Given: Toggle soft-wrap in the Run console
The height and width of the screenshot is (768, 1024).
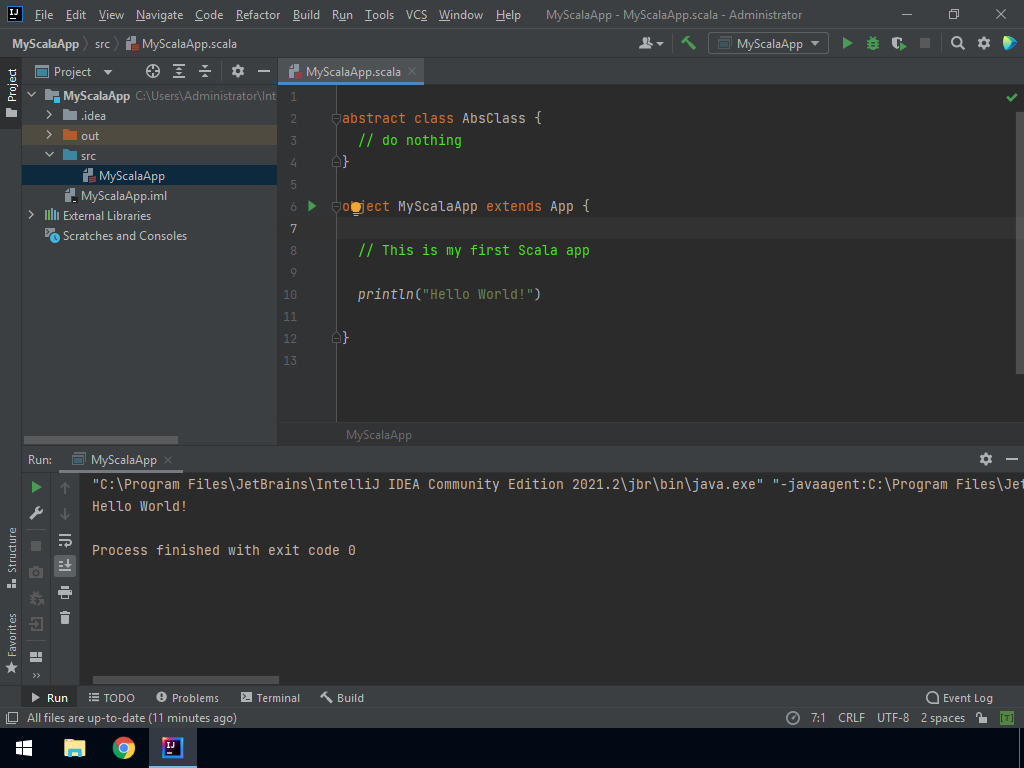Looking at the screenshot, I should (x=65, y=540).
